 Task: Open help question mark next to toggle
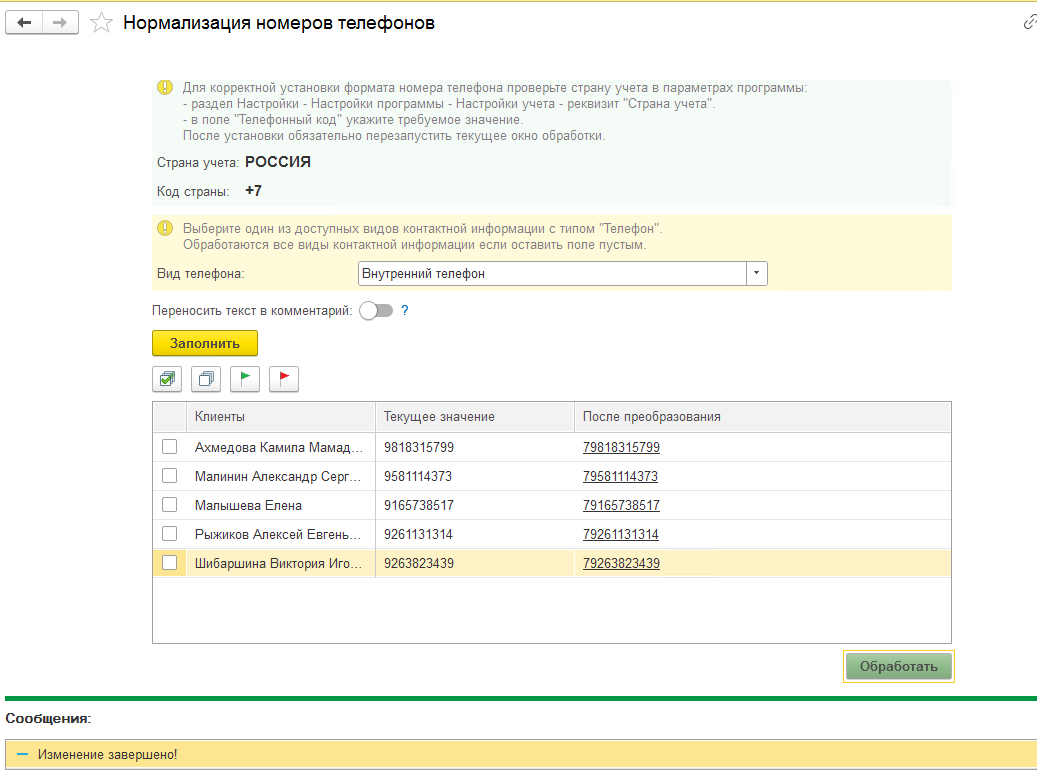[405, 311]
